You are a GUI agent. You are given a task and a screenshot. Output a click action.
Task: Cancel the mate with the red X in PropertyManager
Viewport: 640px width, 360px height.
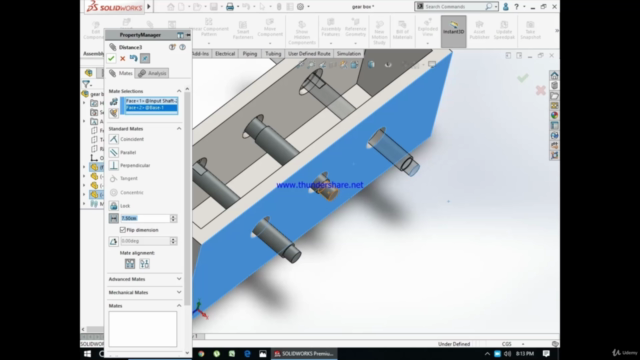click(x=122, y=59)
